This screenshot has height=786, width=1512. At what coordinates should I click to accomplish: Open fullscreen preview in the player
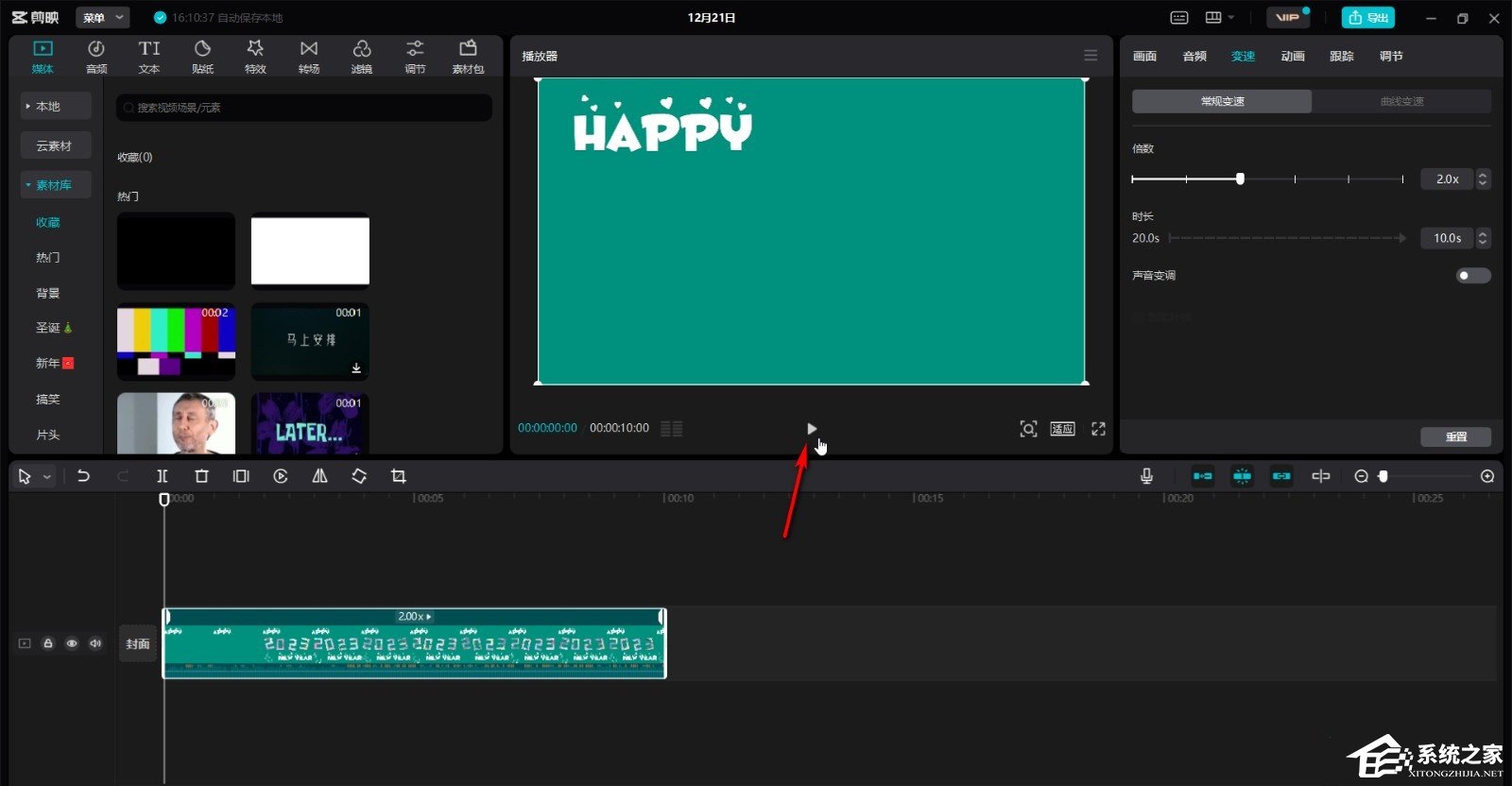click(1098, 429)
